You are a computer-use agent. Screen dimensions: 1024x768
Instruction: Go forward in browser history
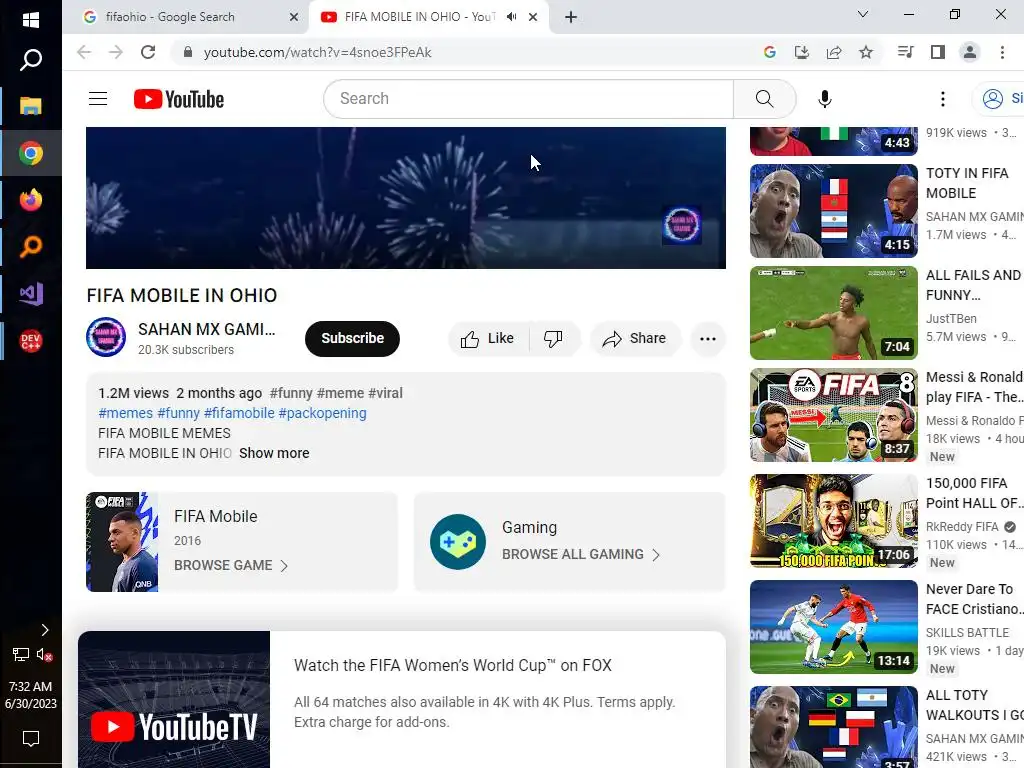[116, 52]
